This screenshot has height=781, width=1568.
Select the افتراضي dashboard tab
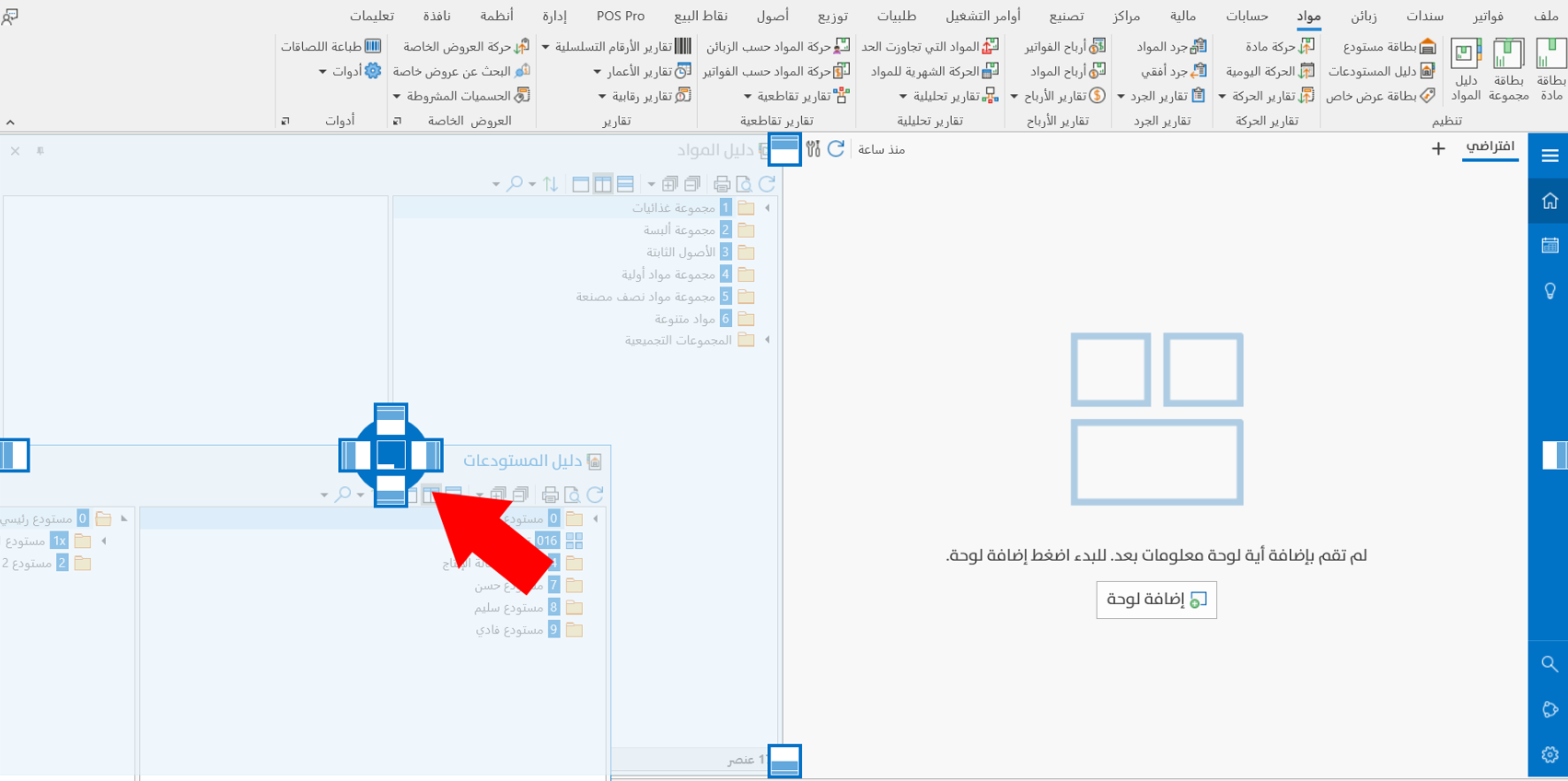pos(1490,146)
